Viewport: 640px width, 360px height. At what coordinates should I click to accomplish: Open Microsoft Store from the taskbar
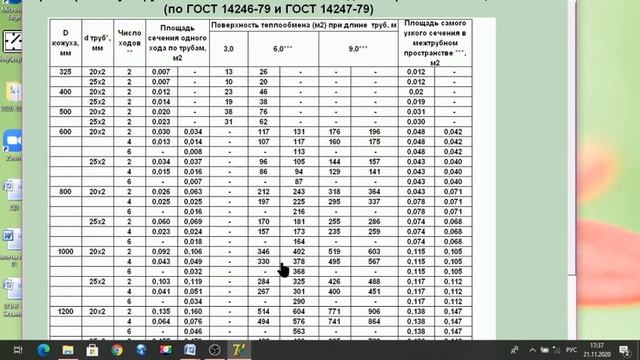pos(92,350)
